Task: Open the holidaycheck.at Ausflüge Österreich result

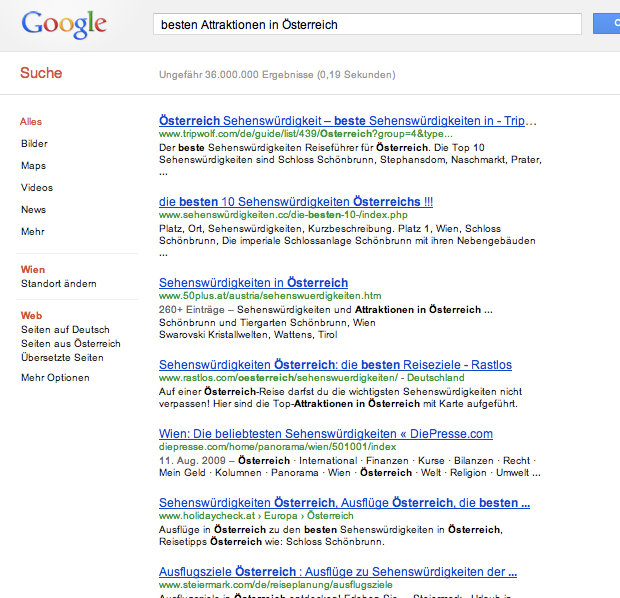Action: coord(344,502)
